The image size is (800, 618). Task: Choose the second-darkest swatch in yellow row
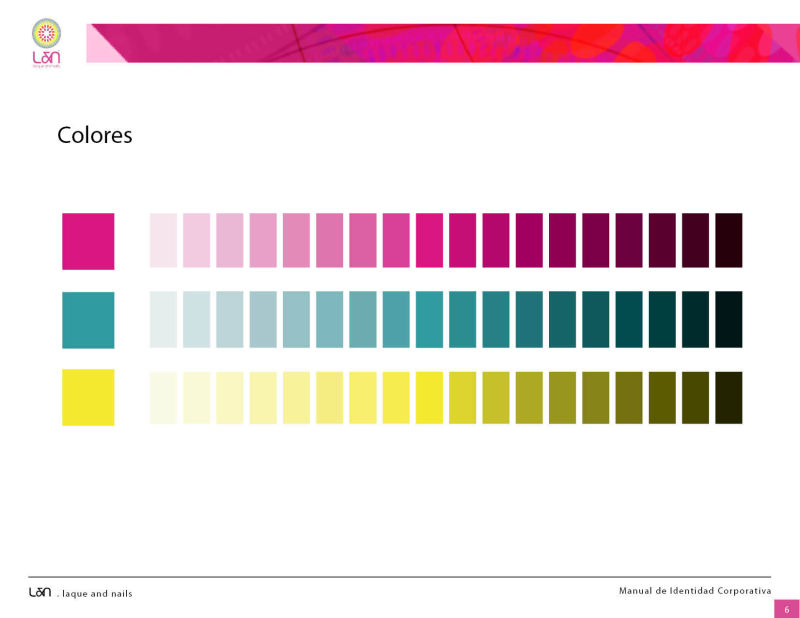[x=696, y=398]
